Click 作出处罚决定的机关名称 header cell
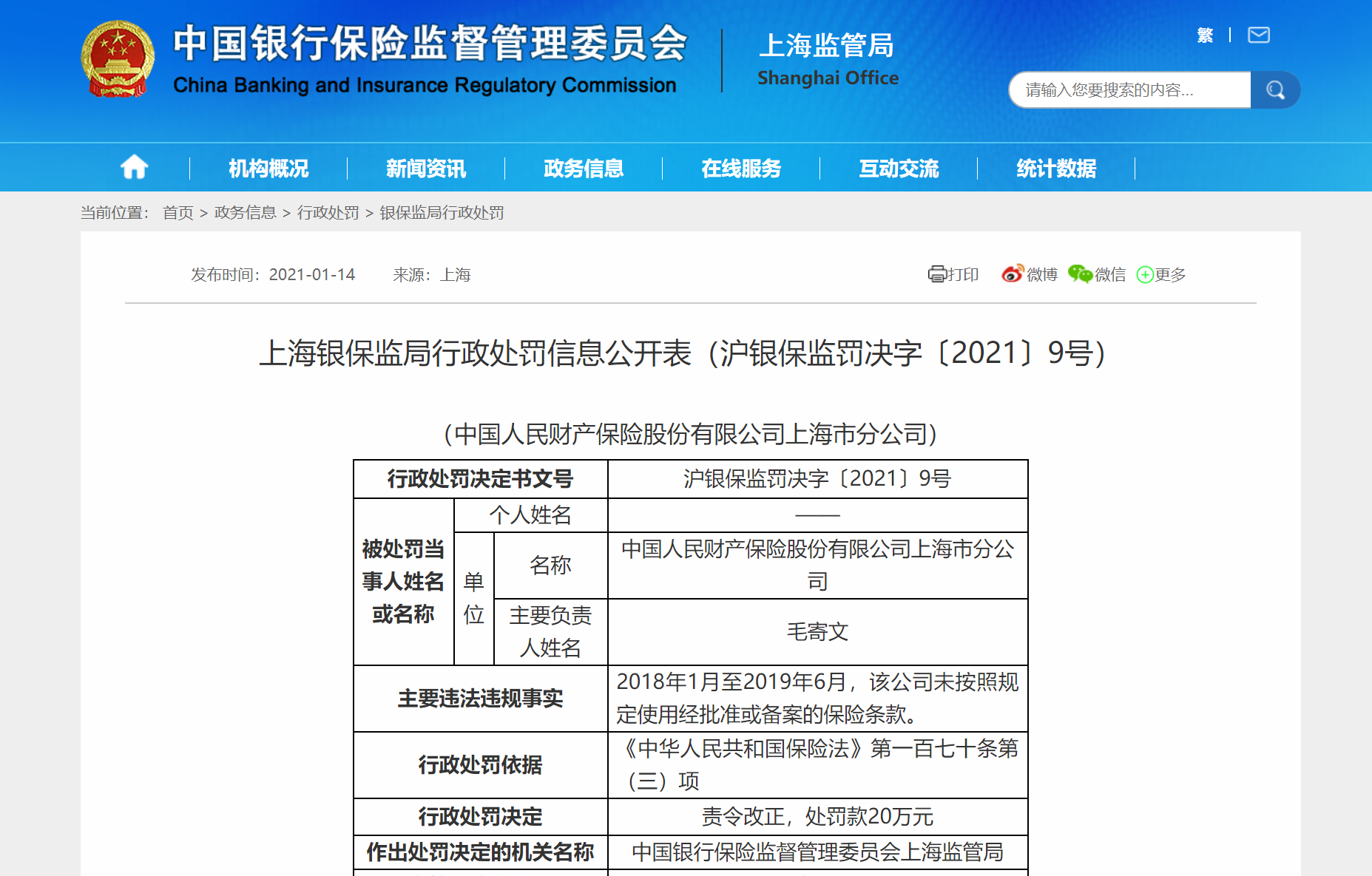1372x876 pixels. pos(481,852)
